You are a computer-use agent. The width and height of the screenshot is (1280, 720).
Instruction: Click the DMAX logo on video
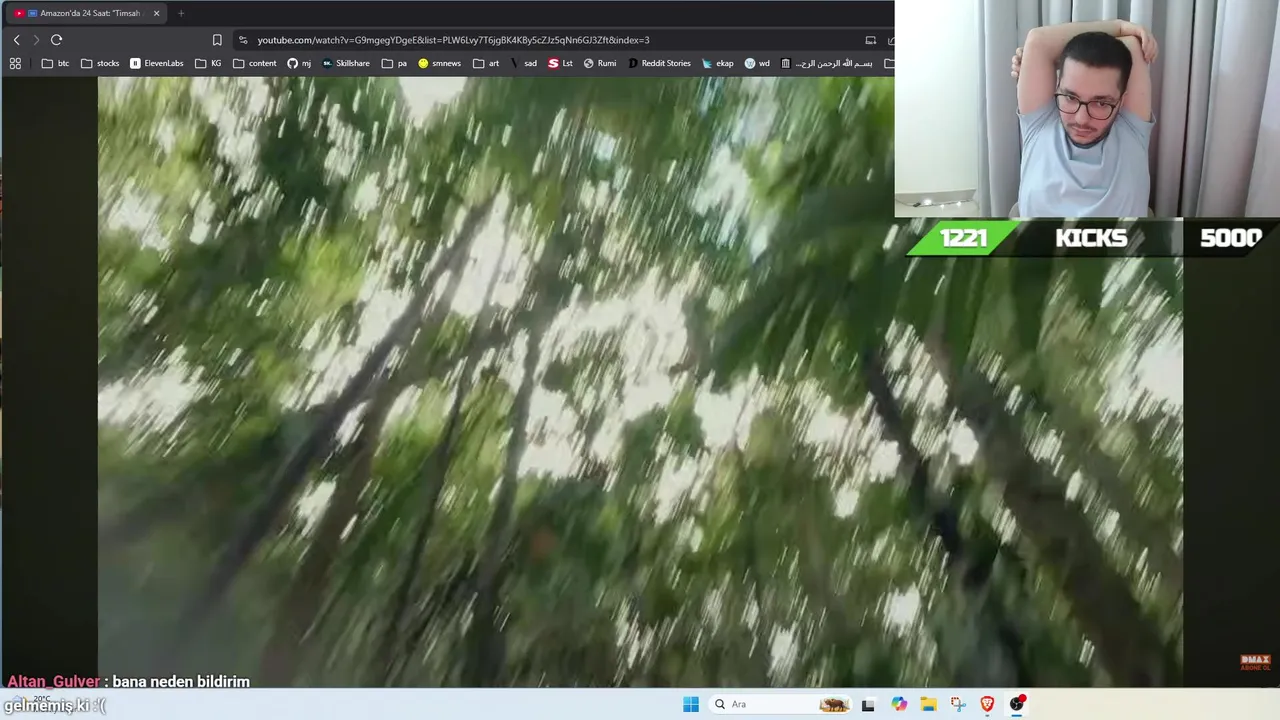pos(1255,662)
